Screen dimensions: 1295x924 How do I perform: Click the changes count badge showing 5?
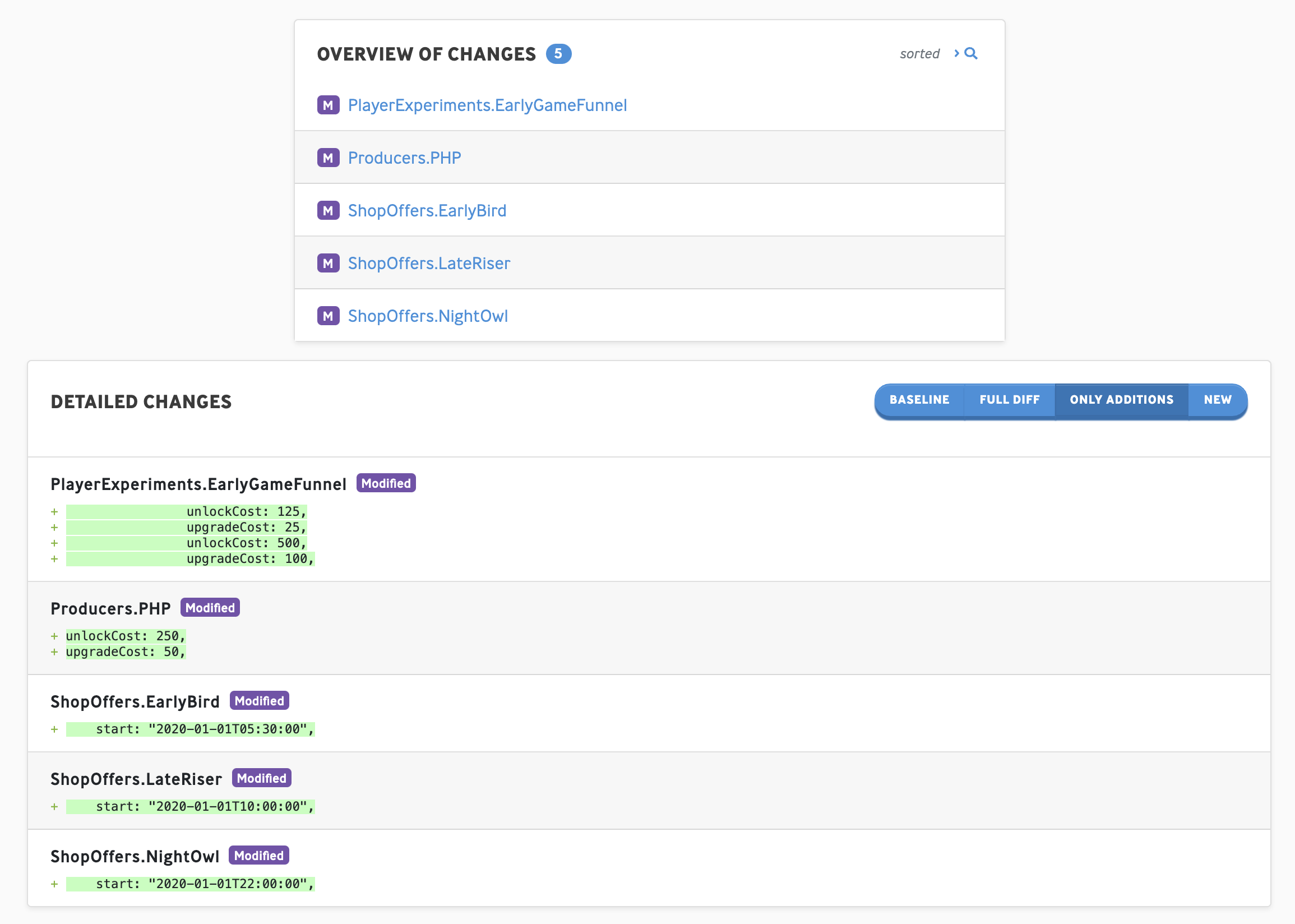tap(558, 53)
